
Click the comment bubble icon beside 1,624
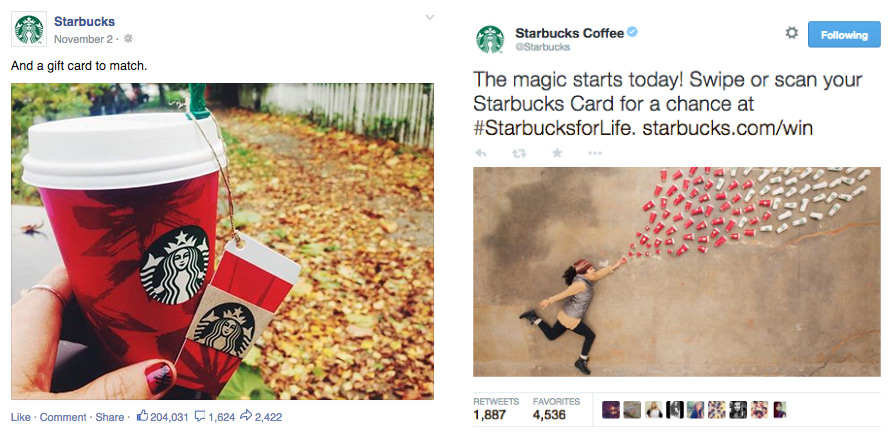click(200, 417)
